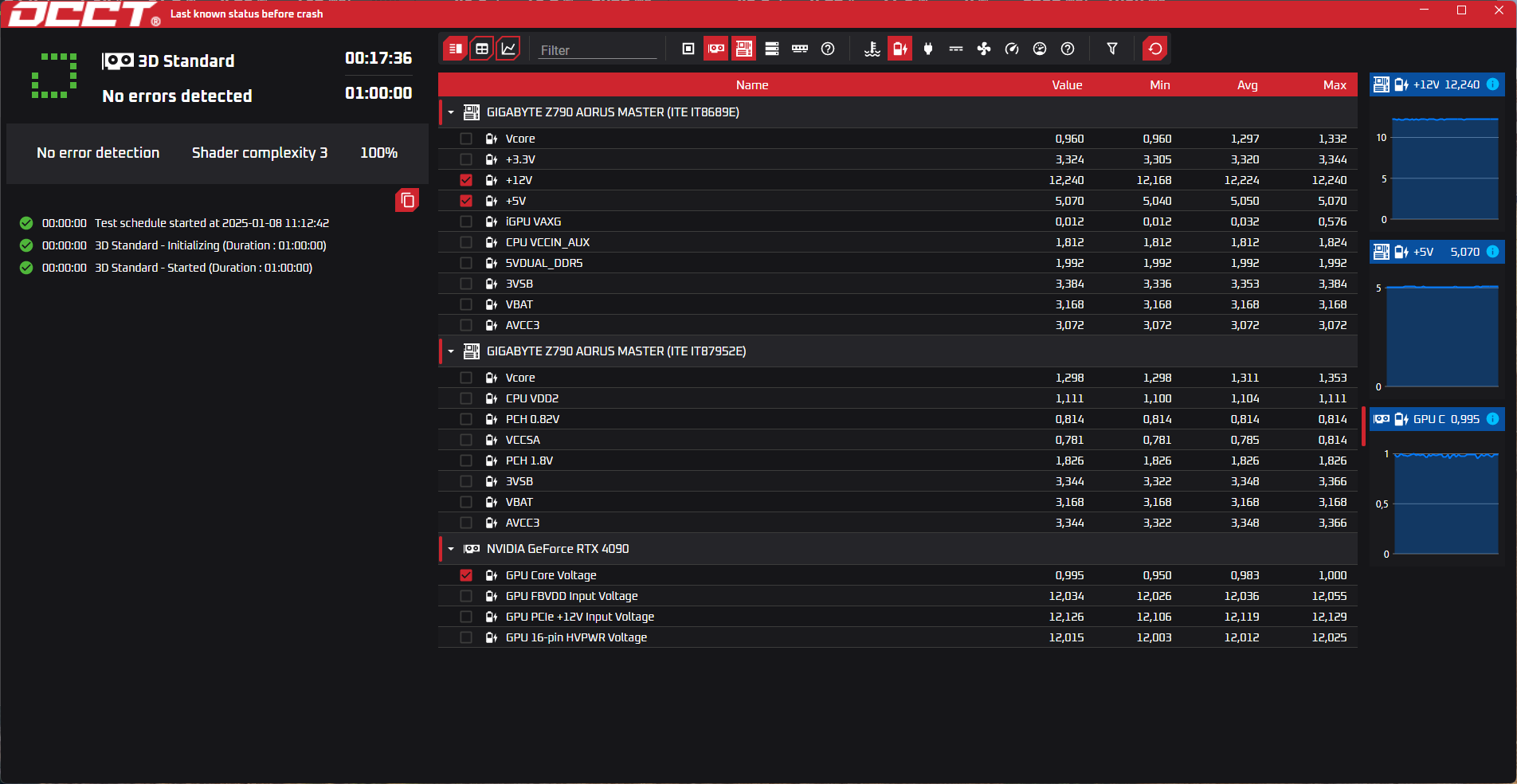Click the VCCSA sensor name

click(523, 440)
